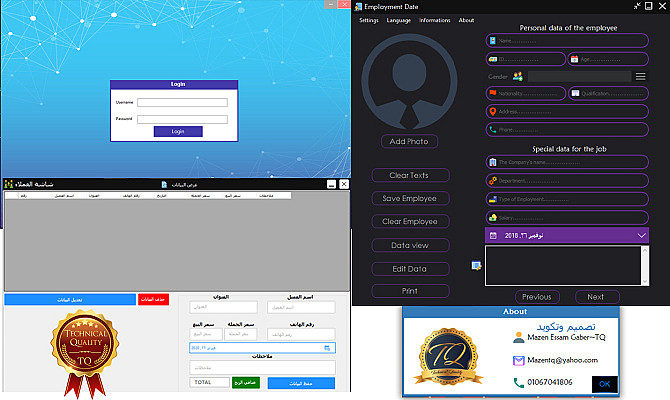Screen dimensions: 670x400
Task: Click the customer name input in the customers form
Action: tap(301, 307)
